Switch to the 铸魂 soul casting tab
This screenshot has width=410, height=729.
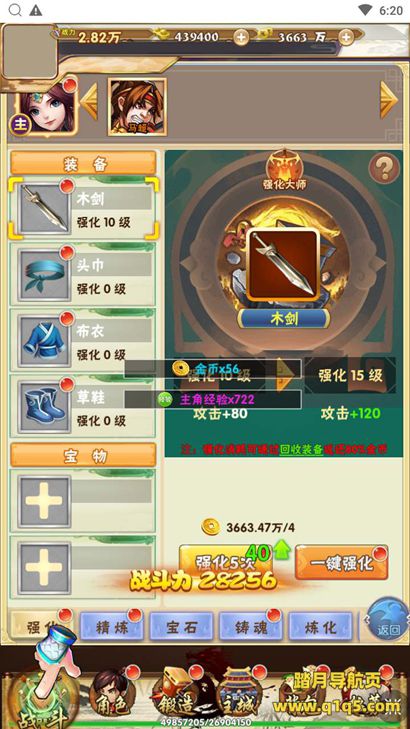pos(251,627)
